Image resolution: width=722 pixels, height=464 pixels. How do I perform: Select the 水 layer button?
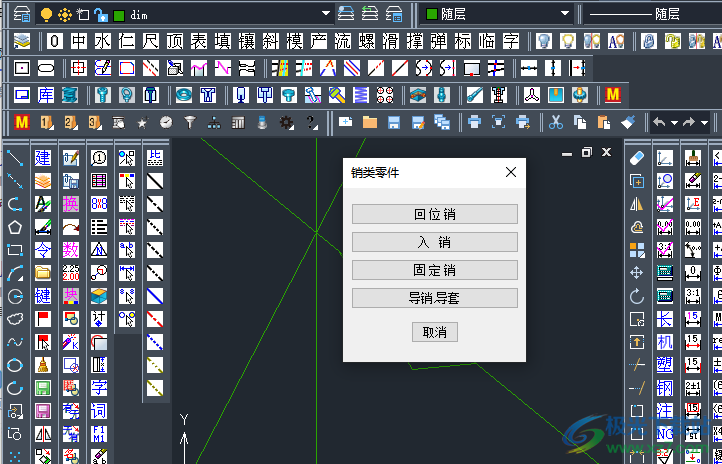[103, 41]
